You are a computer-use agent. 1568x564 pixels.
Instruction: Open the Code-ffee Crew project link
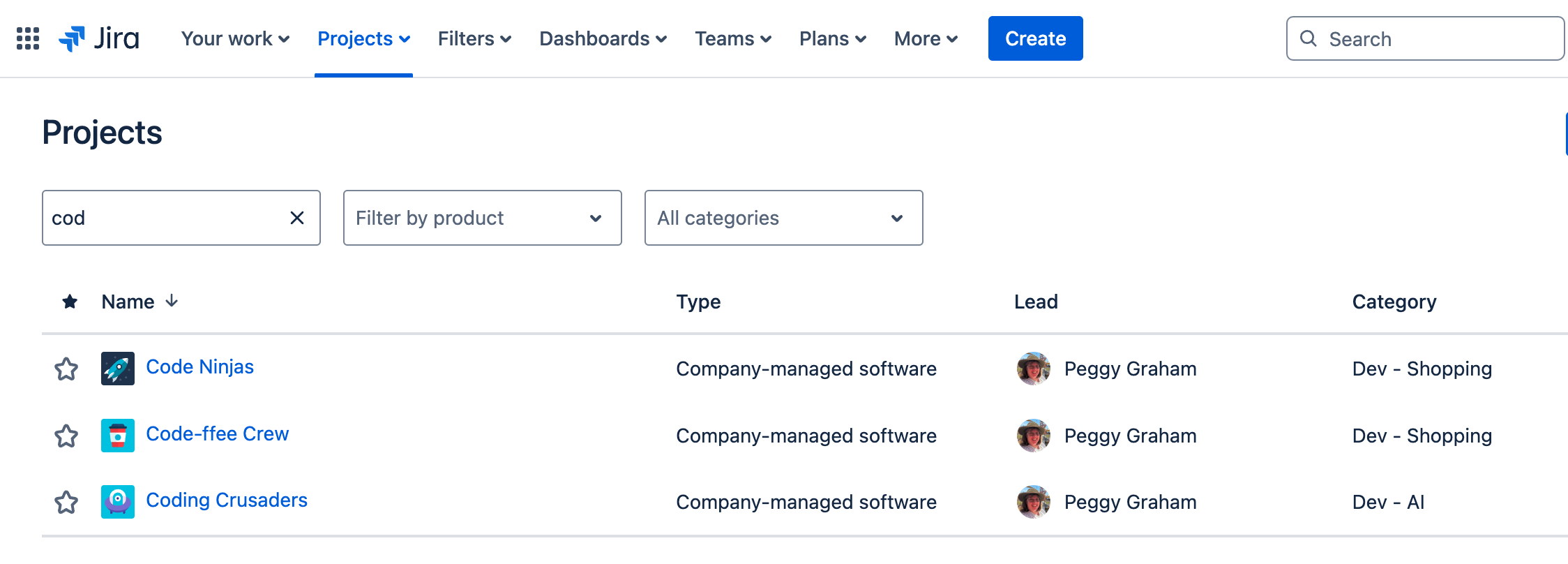pyautogui.click(x=218, y=433)
